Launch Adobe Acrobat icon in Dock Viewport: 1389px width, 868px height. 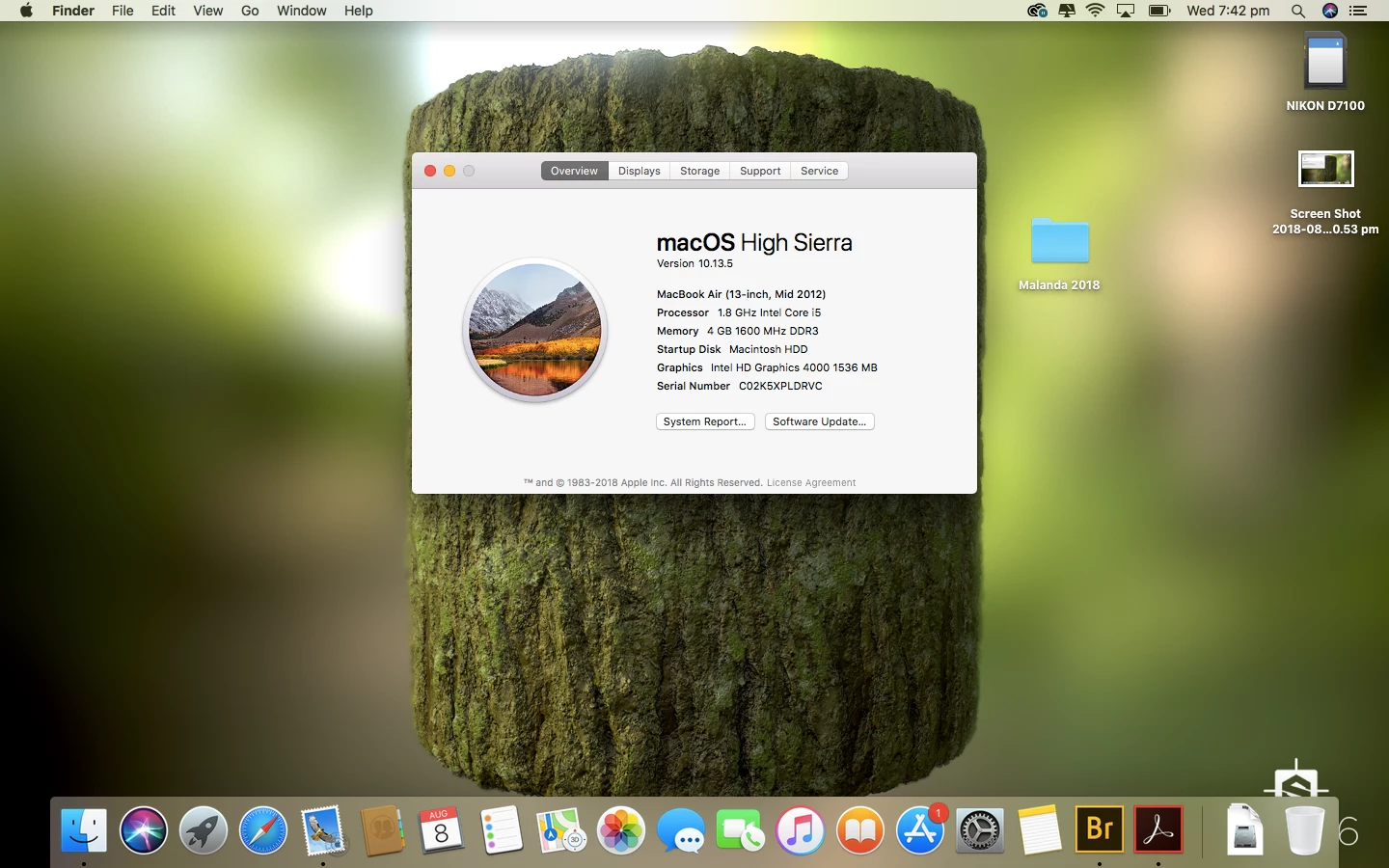click(1158, 829)
